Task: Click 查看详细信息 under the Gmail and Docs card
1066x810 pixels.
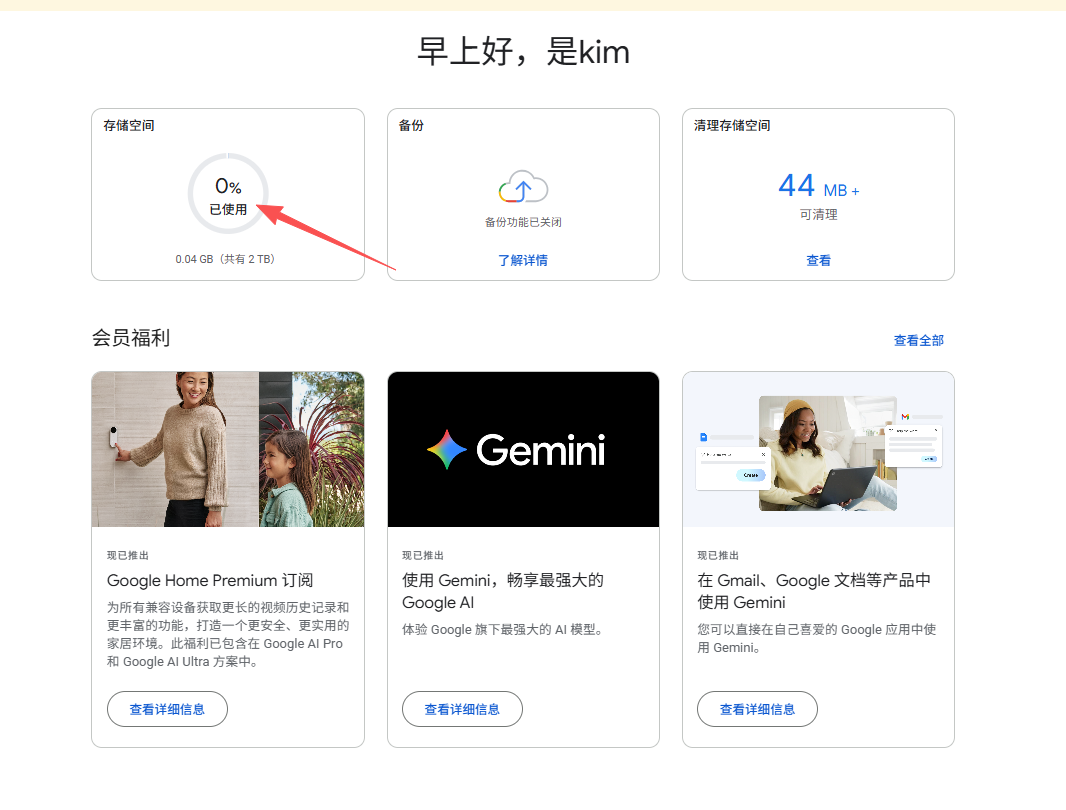Action: pos(757,709)
